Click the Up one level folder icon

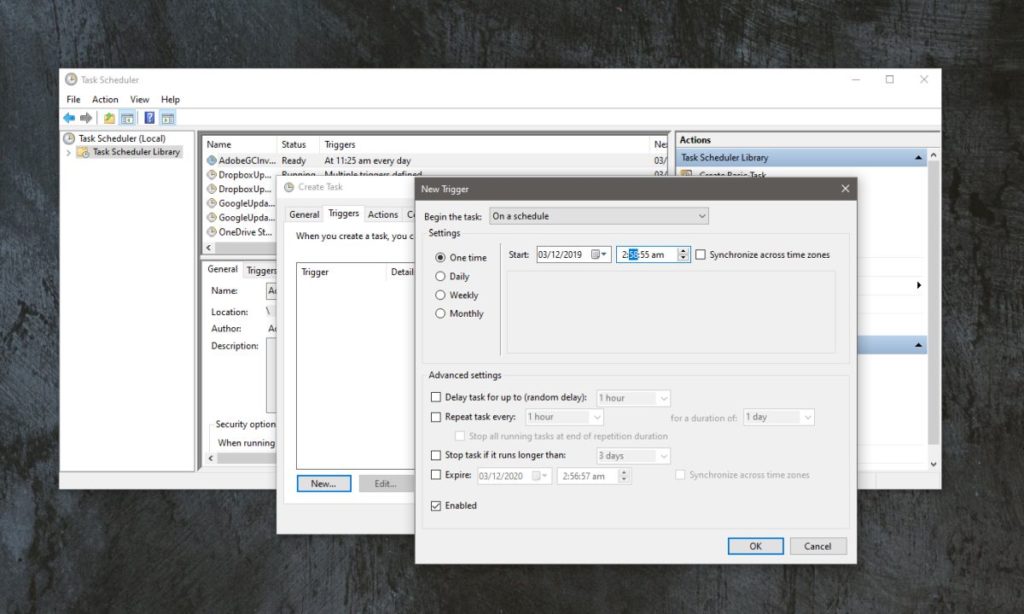tap(109, 118)
